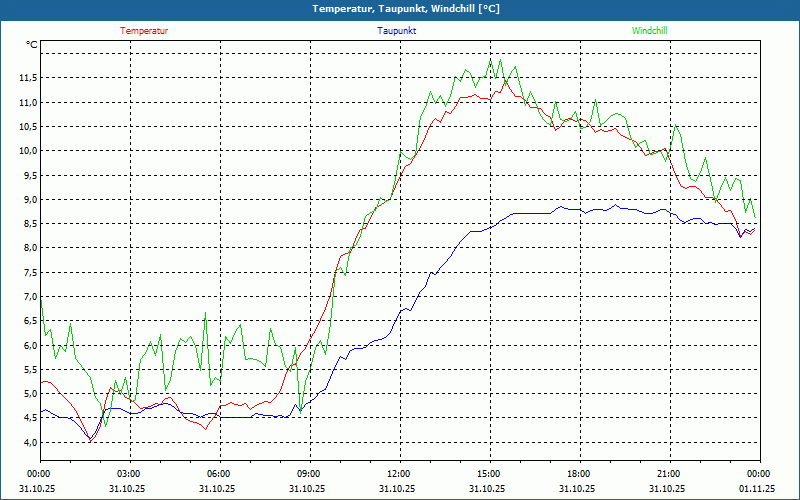
Task: Click the "4,5" y-axis value
Action: [30, 418]
